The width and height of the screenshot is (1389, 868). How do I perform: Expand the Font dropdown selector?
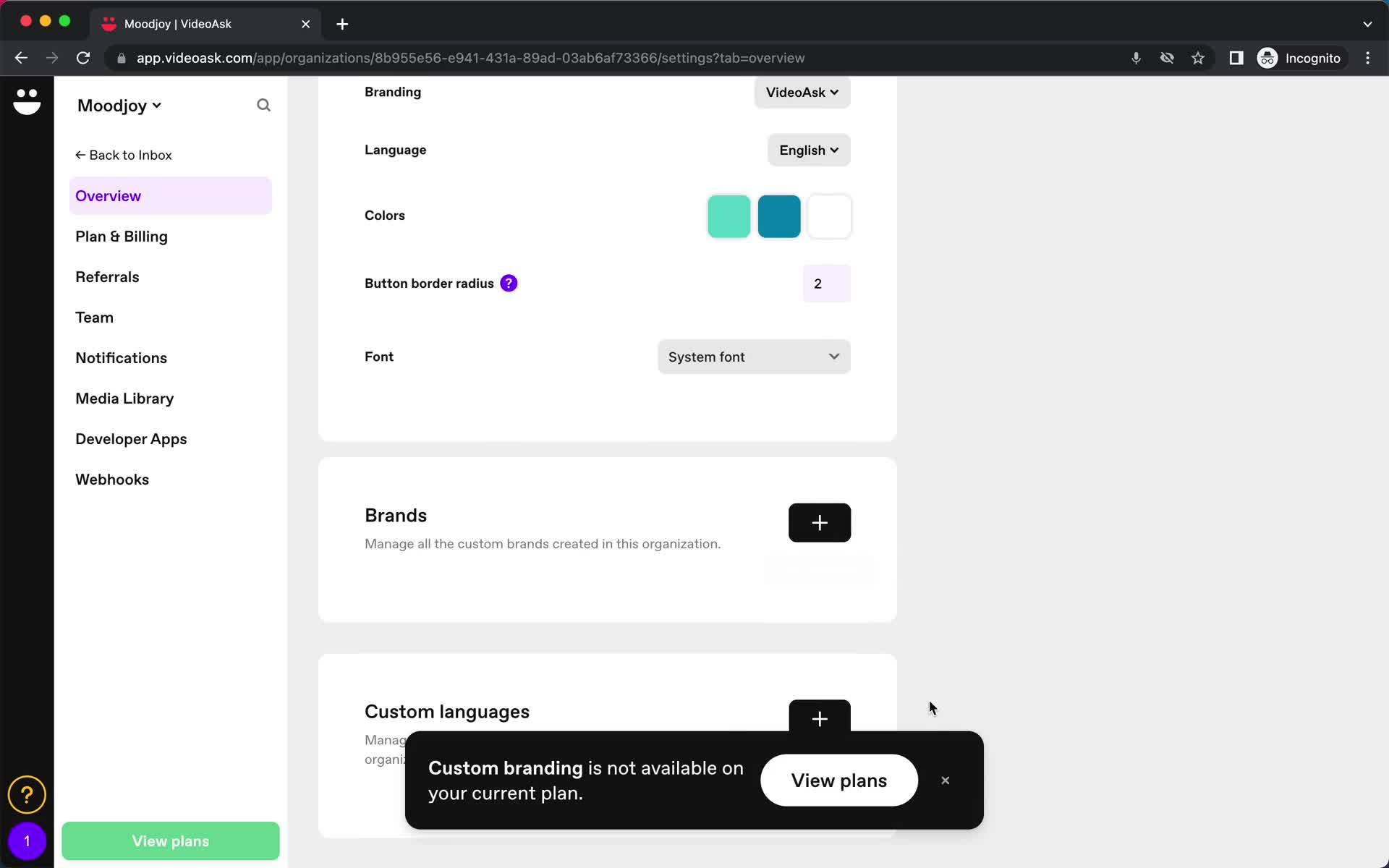point(752,356)
